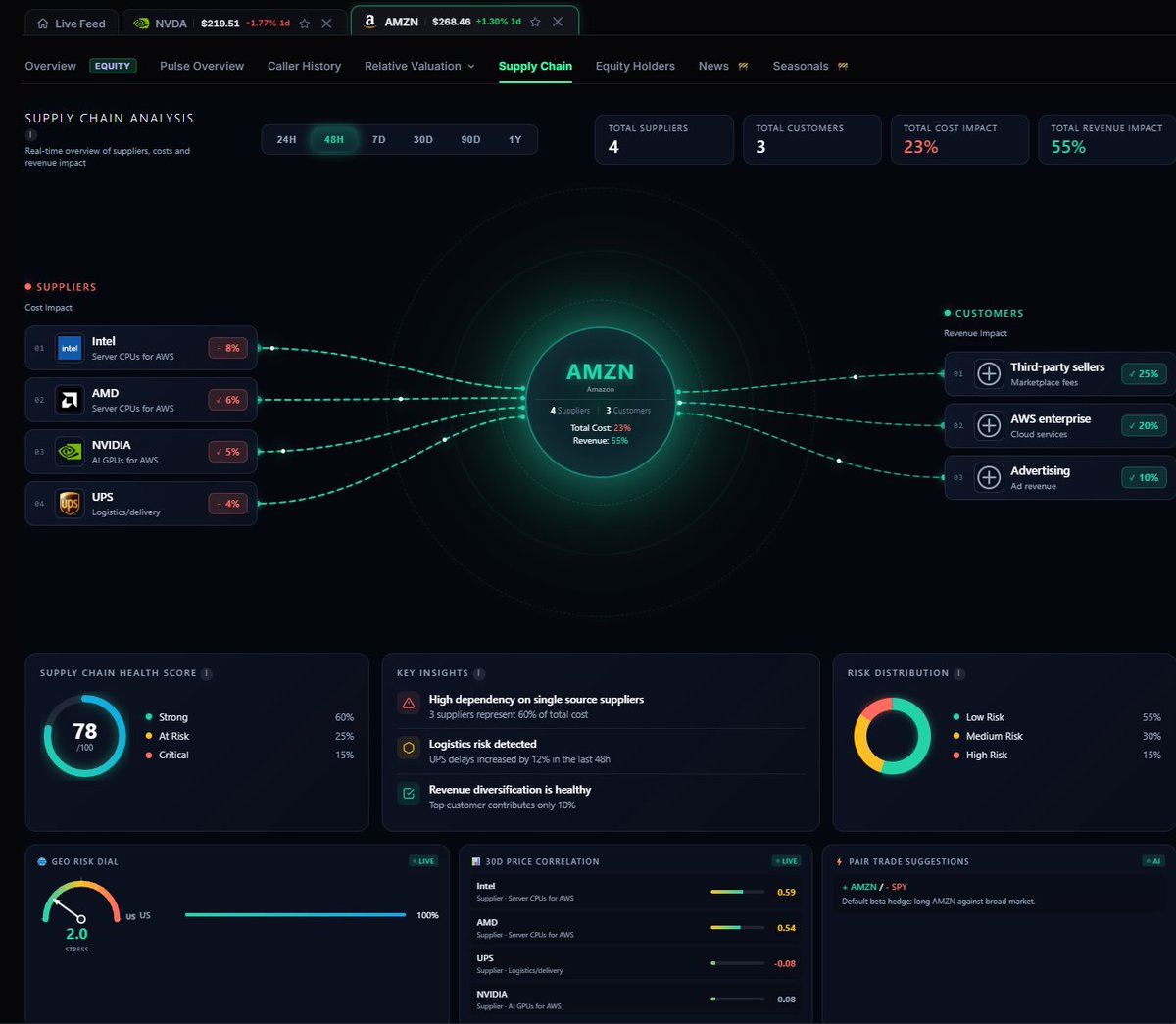Click the Intel logo in suppliers
The width and height of the screenshot is (1176, 1024).
click(70, 348)
